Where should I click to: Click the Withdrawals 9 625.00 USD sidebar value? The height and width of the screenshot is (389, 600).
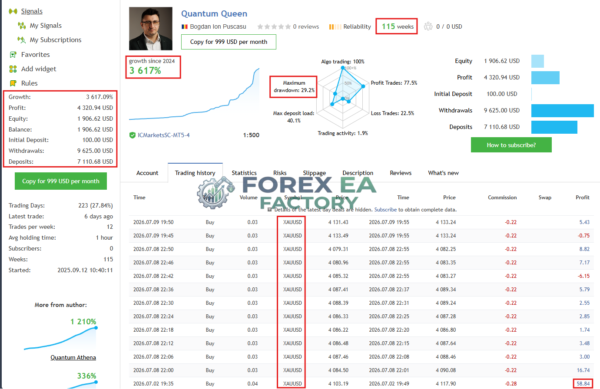click(x=95, y=151)
